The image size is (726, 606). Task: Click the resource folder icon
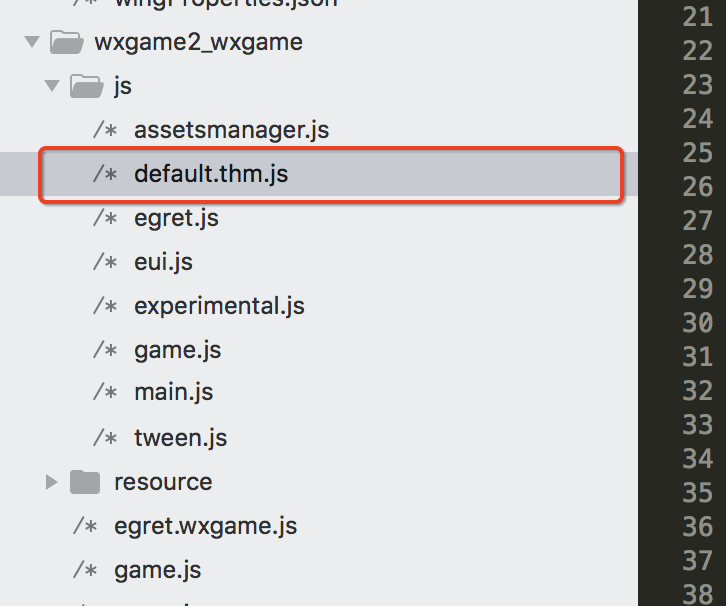pyautogui.click(x=86, y=482)
